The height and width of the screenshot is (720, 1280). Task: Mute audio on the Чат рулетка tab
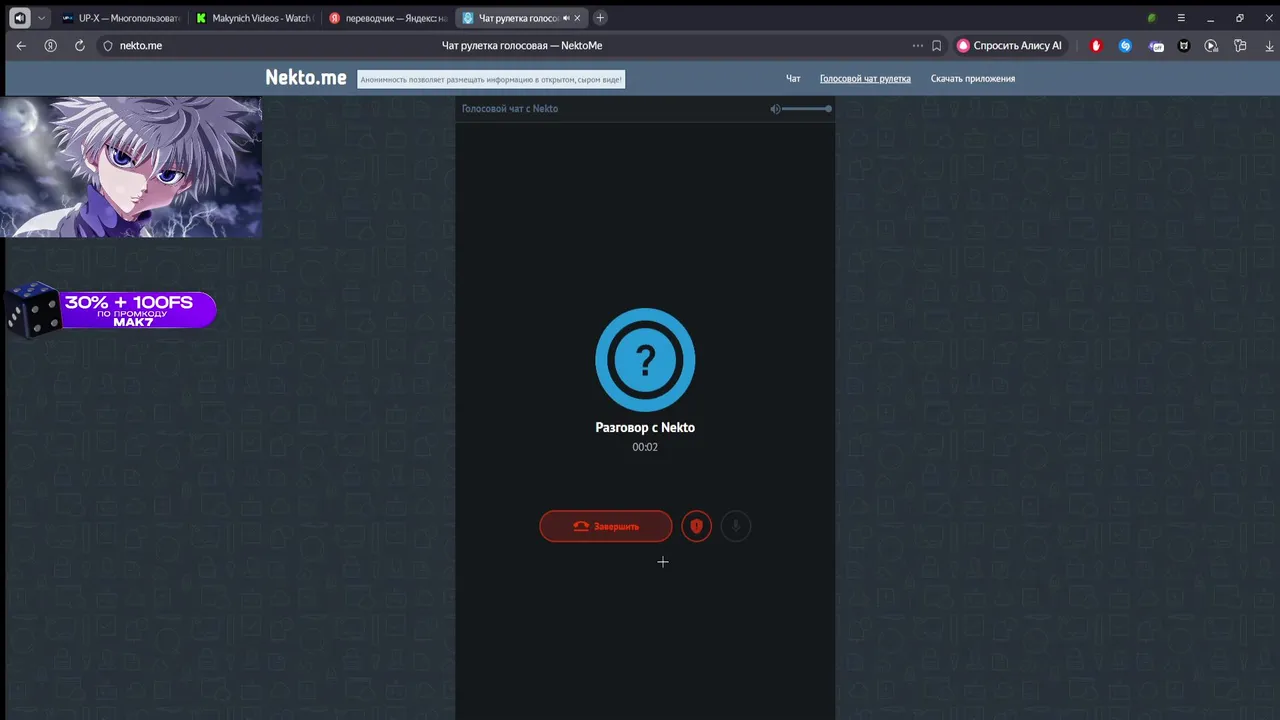(566, 18)
